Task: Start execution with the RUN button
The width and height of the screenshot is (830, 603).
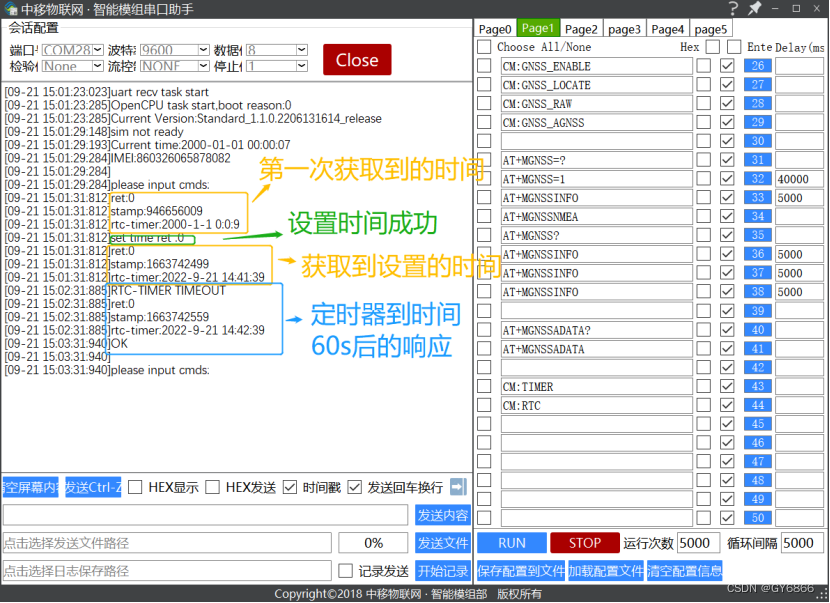Action: (511, 543)
